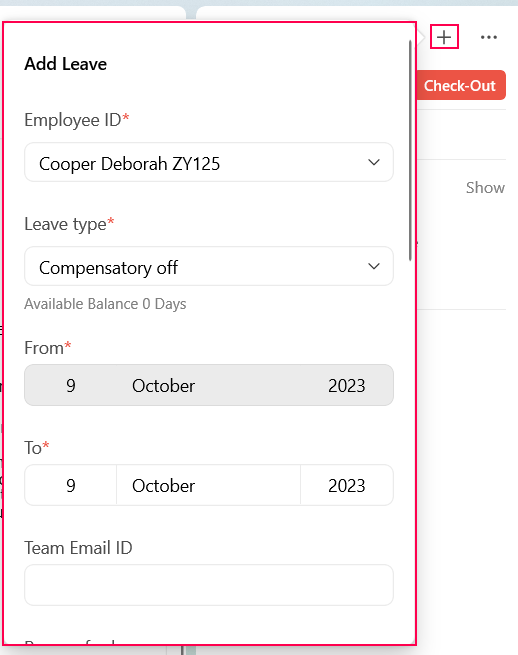Image resolution: width=518 pixels, height=655 pixels.
Task: Open the Employee ID dropdown
Action: [209, 162]
